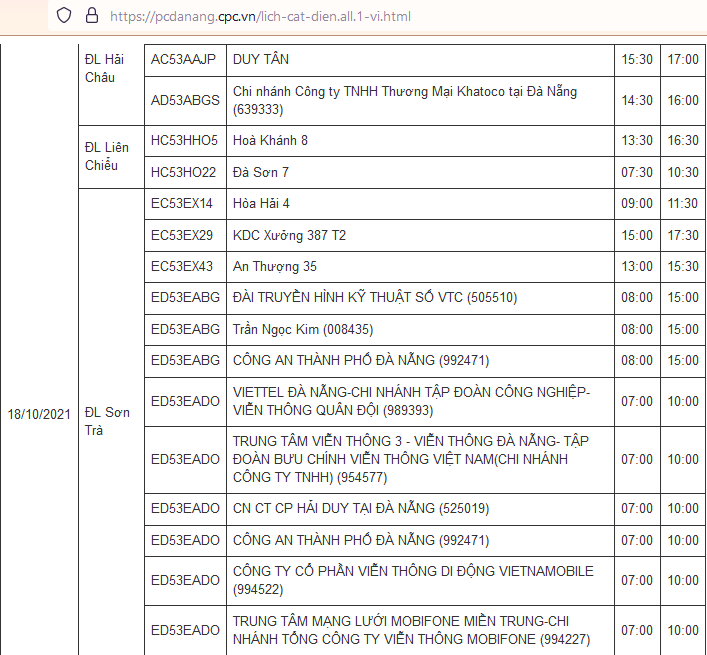This screenshot has height=655, width=707.
Task: Click start time 09:00 of Hòa Hải 4
Action: click(x=637, y=203)
